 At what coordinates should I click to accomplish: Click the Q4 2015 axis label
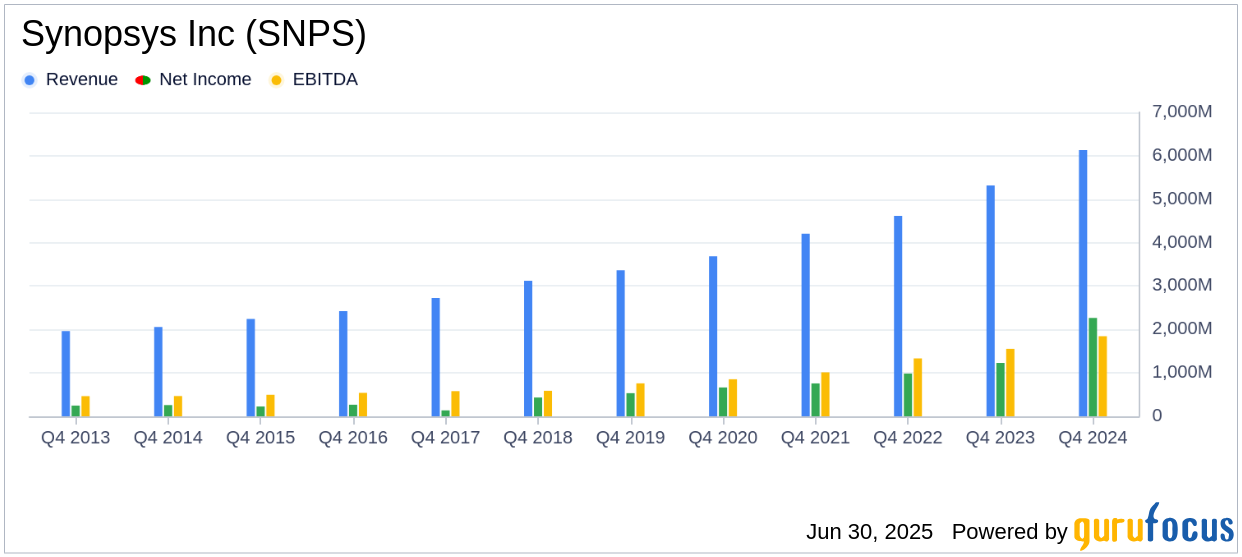(x=261, y=438)
